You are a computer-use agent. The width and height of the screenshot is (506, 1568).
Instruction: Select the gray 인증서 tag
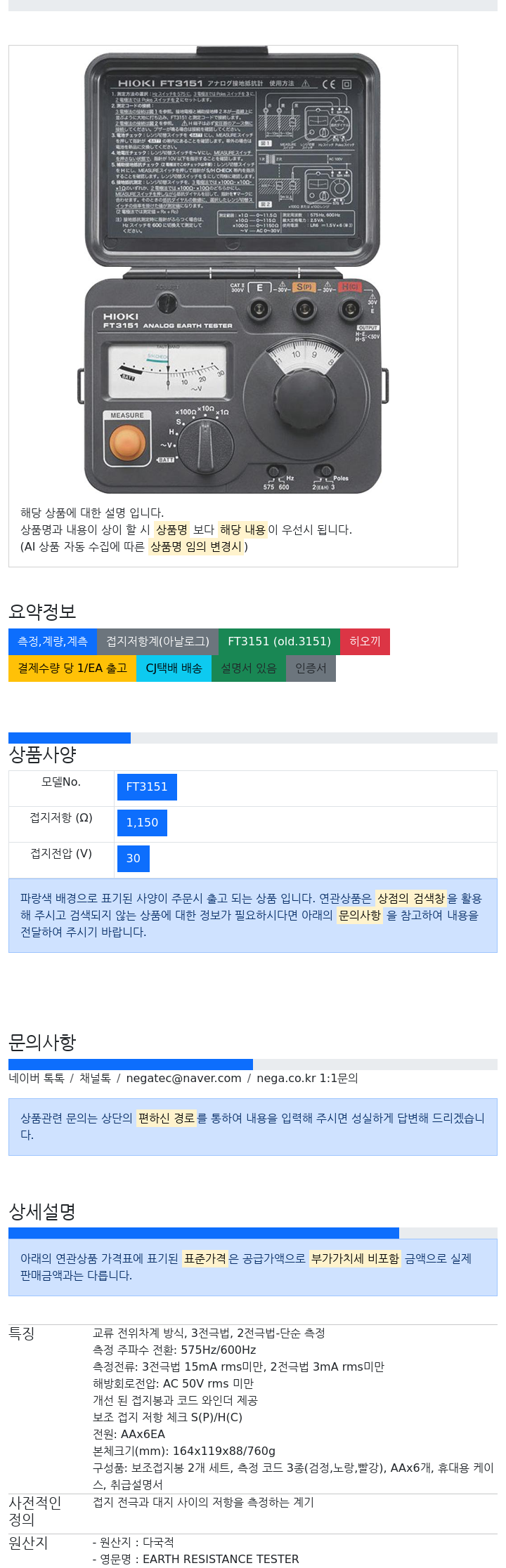click(311, 668)
